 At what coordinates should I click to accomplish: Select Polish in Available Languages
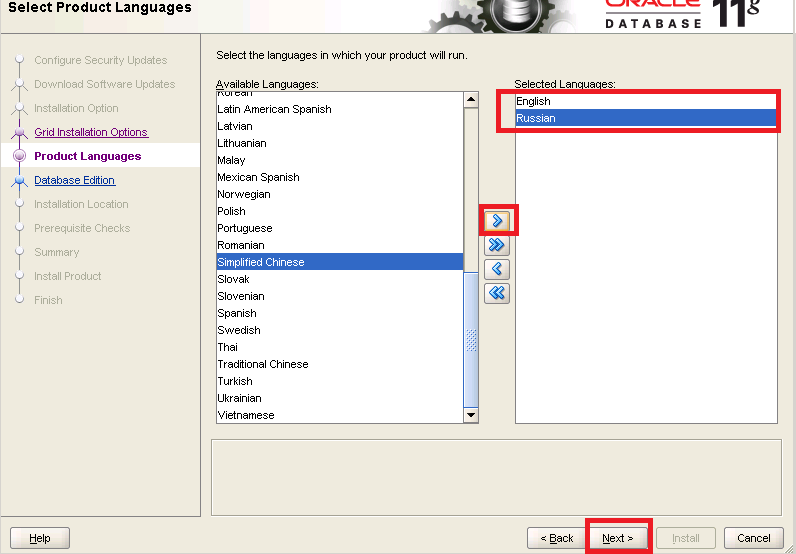coord(340,211)
